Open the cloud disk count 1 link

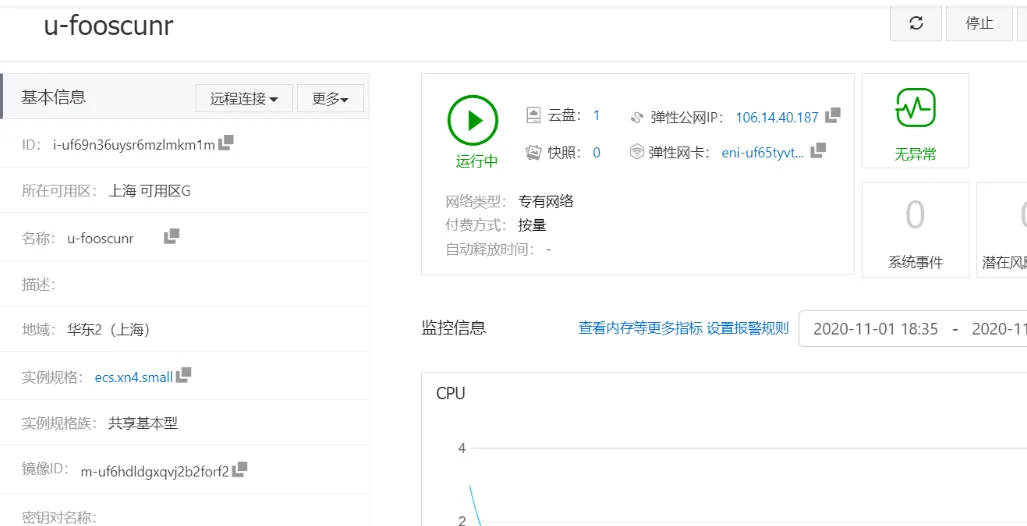[x=597, y=116]
